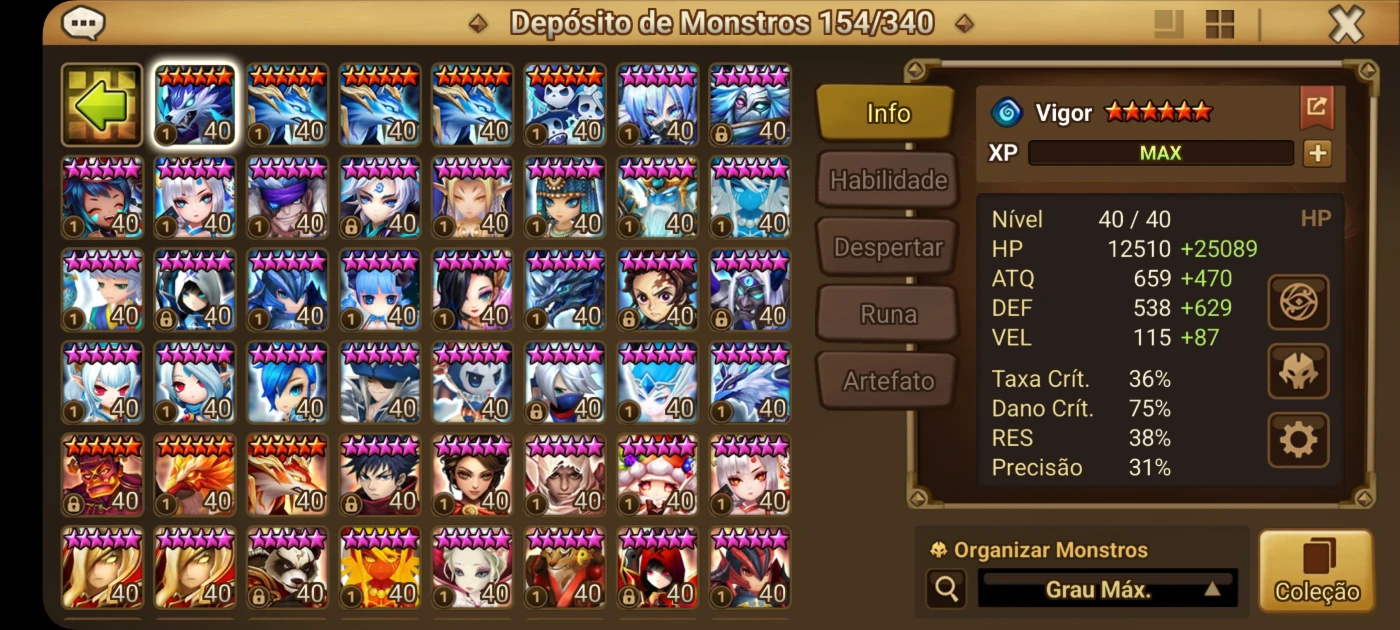
Task: Click the sort dropdown's triangle arrow
Action: [x=1212, y=589]
